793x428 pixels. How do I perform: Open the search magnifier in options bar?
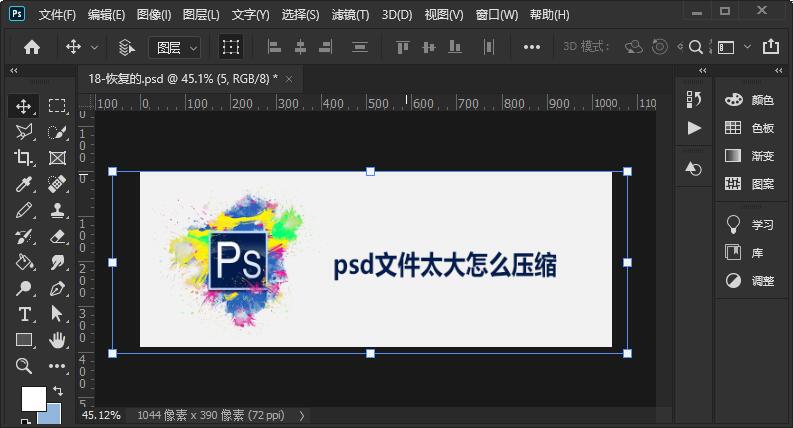click(696, 47)
